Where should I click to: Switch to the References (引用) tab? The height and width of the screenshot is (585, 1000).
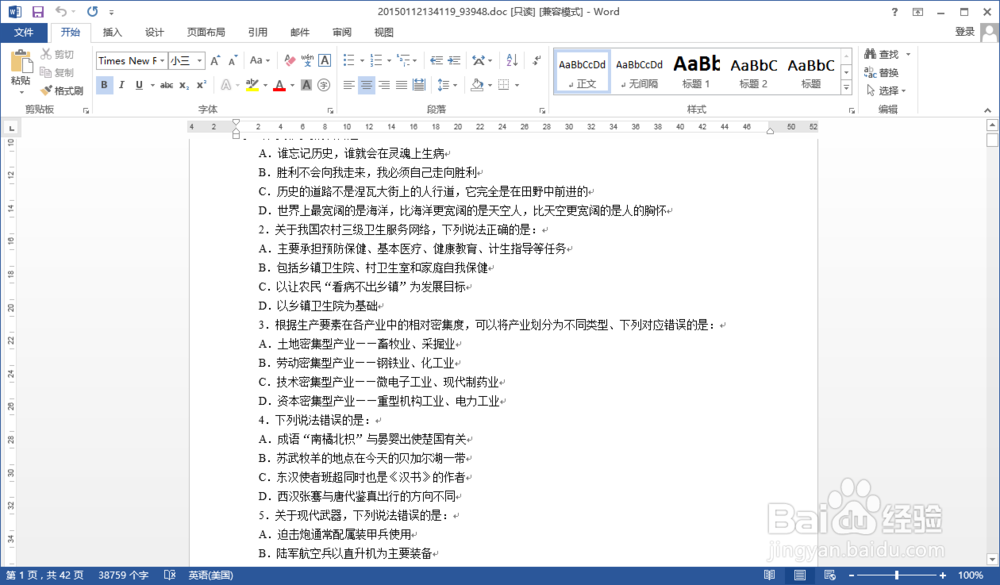[258, 32]
